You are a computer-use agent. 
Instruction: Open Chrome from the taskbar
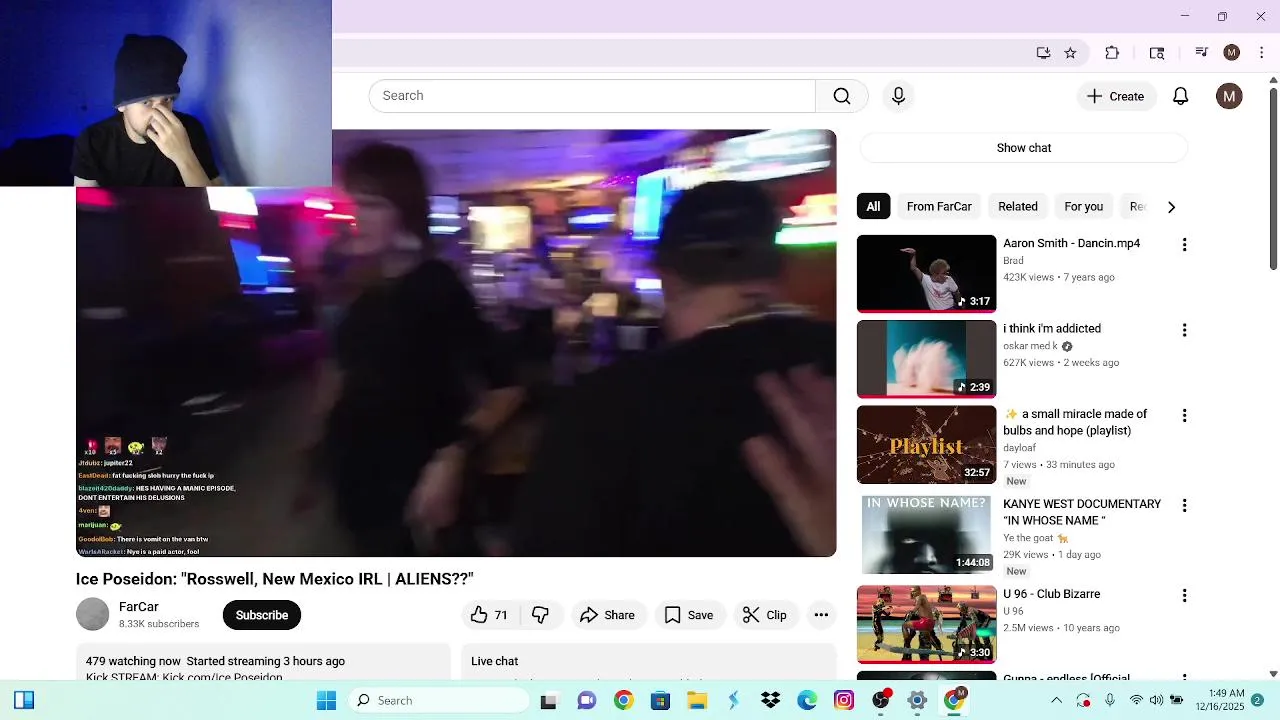pos(623,700)
